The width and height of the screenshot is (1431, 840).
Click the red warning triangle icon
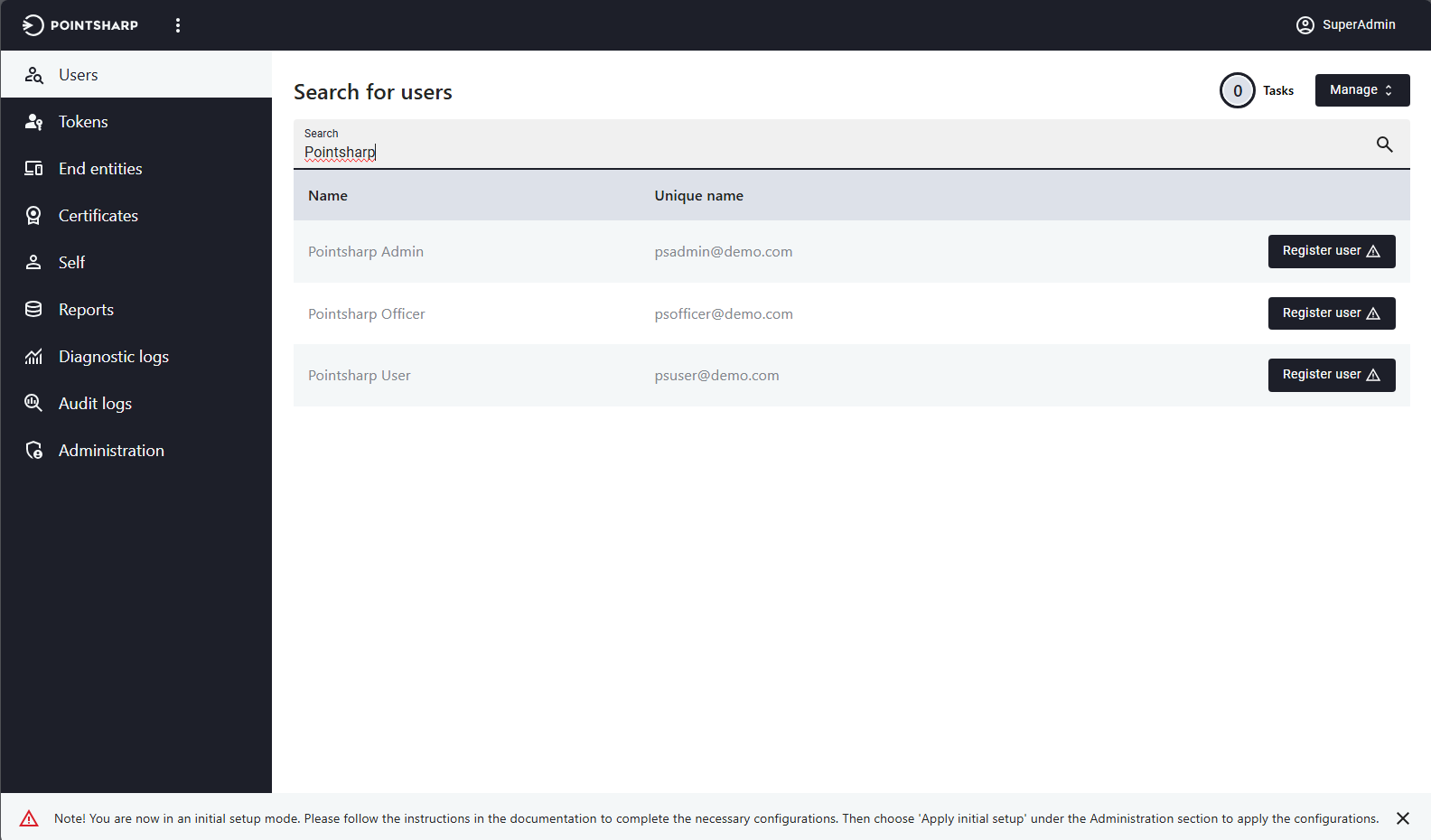[x=29, y=818]
